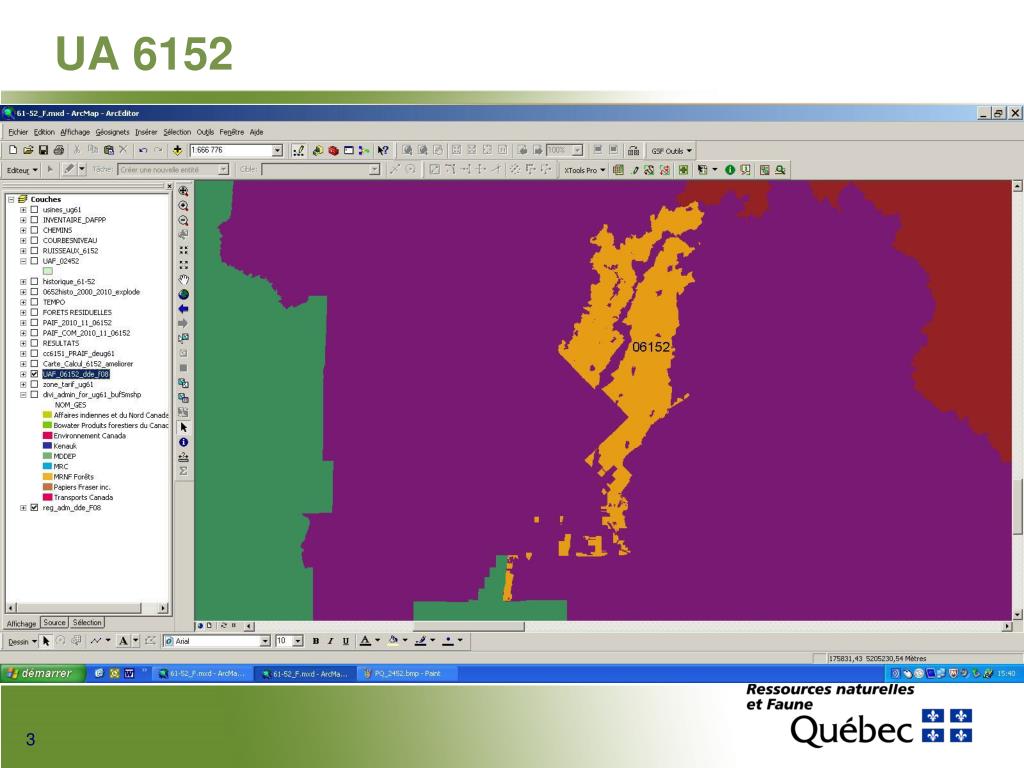Select the FORETS RESIDUELLES layer name
The width and height of the screenshot is (1024, 768).
click(x=77, y=312)
